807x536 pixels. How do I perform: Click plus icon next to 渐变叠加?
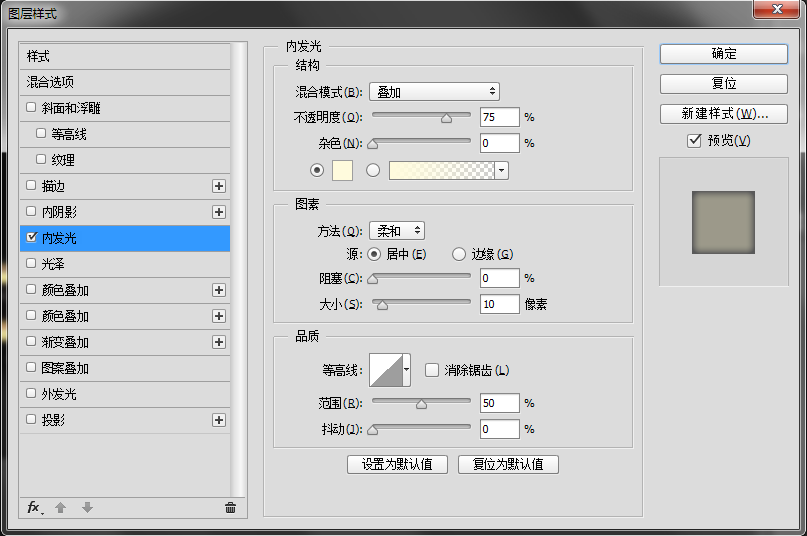219,342
